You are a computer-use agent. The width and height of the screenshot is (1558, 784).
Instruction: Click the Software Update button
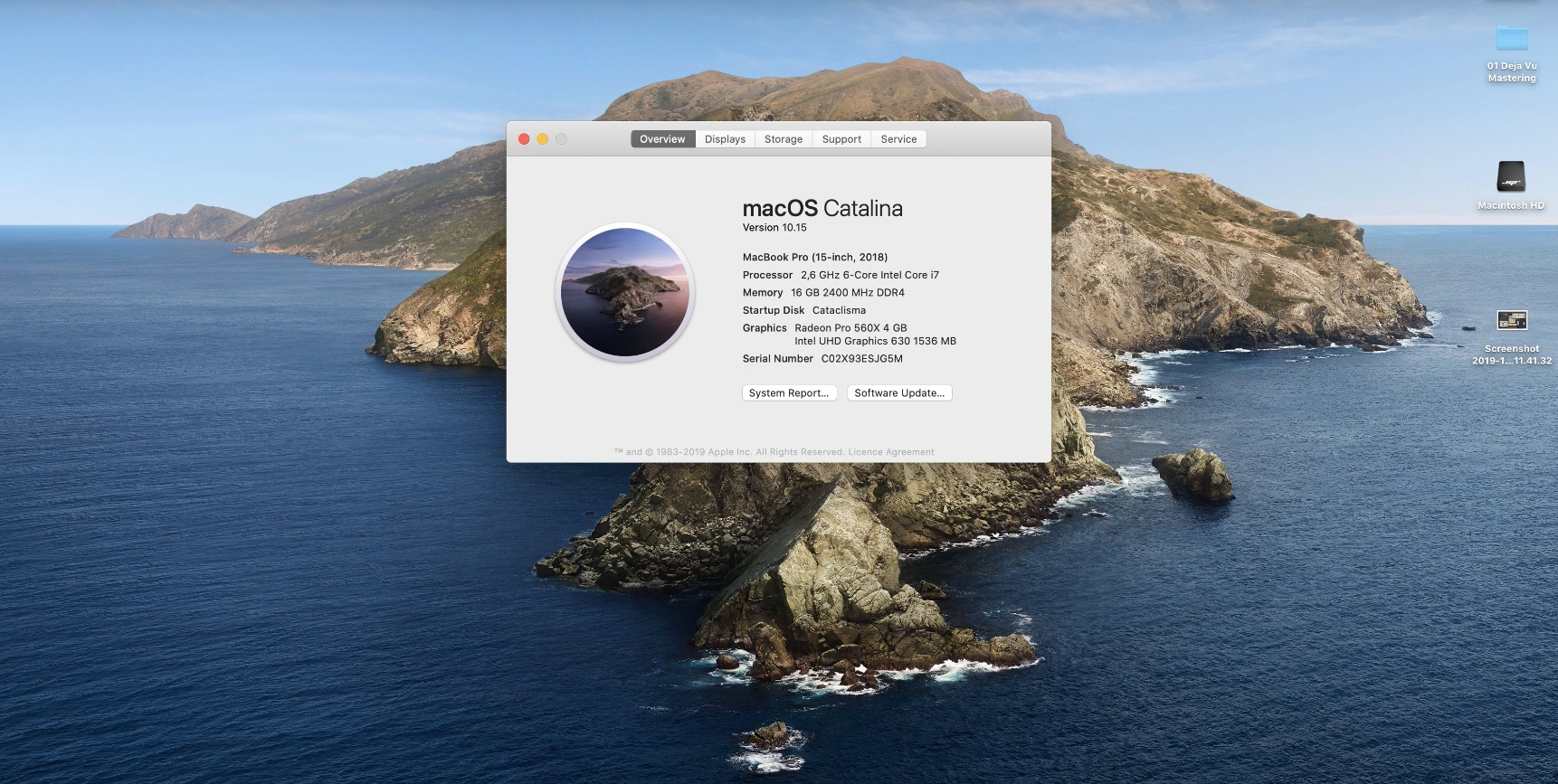pyautogui.click(x=899, y=393)
